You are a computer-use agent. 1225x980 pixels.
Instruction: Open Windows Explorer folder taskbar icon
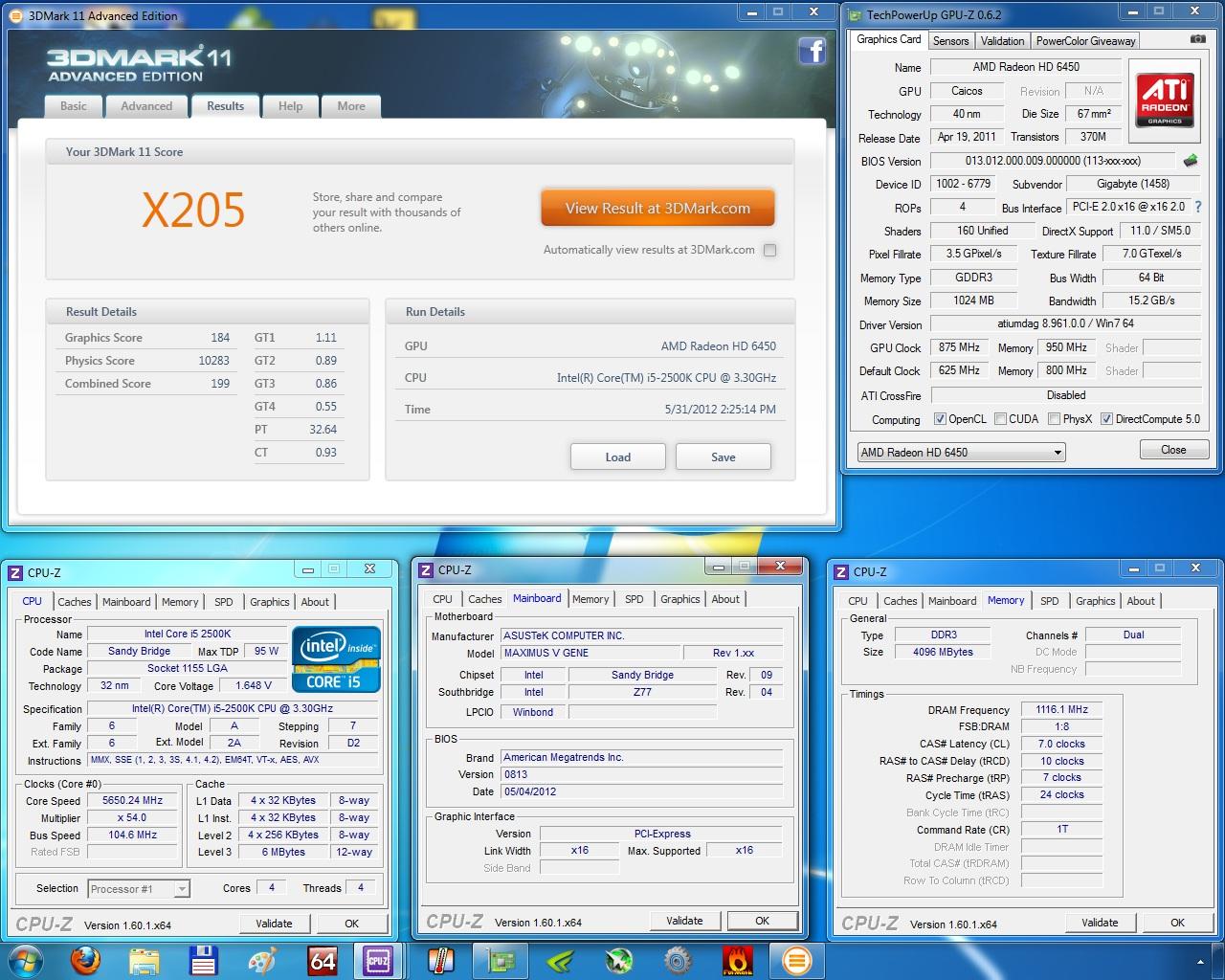click(145, 960)
